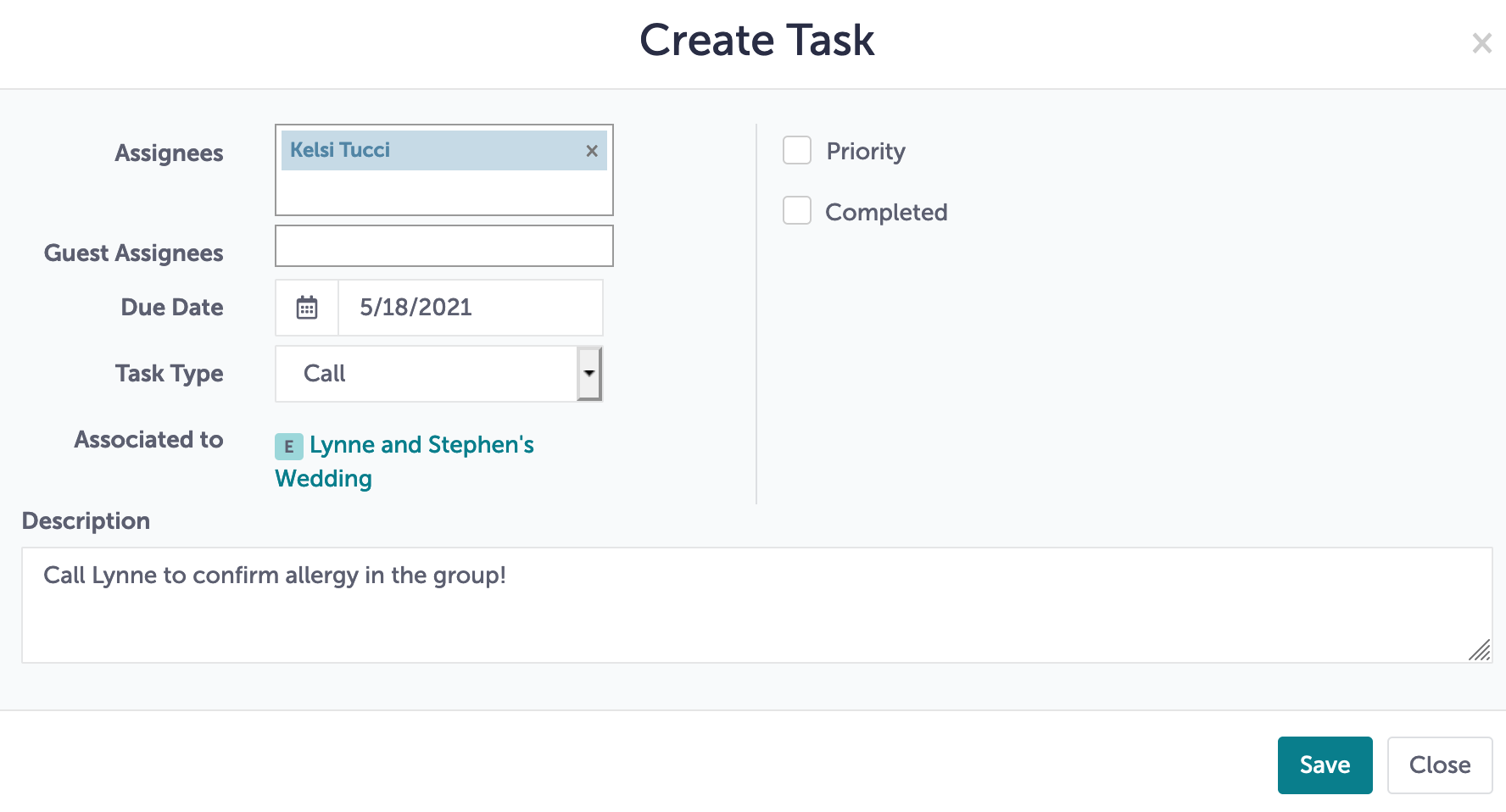This screenshot has height=812, width=1506.
Task: Click the E event badge icon
Action: 289,447
